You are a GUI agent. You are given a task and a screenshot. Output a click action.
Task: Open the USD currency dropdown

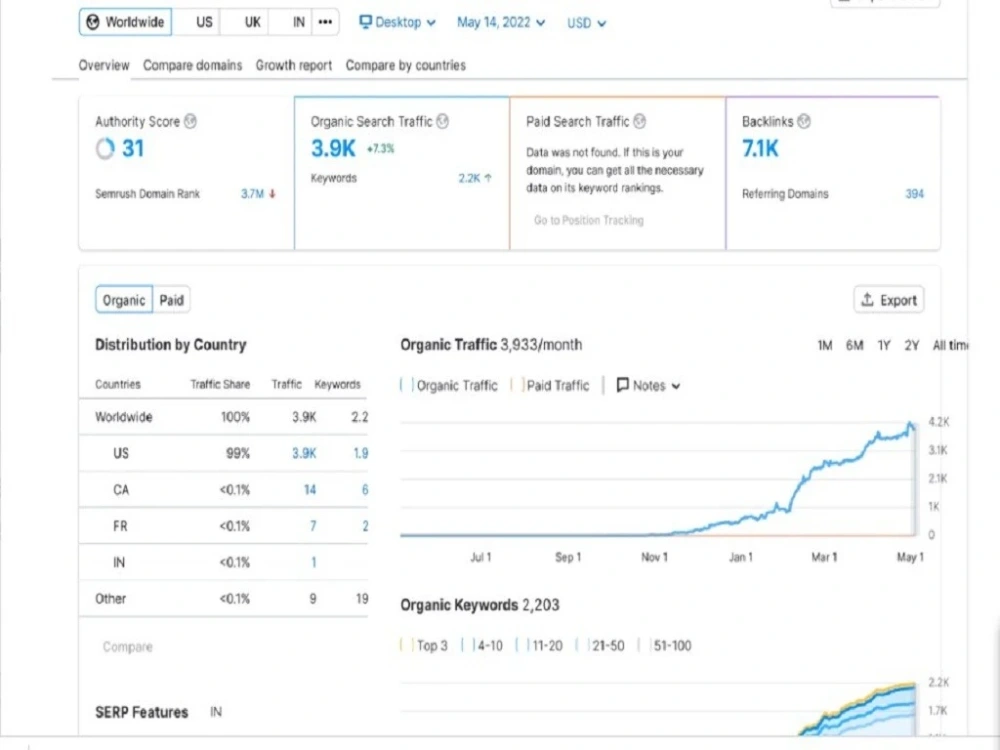pos(586,23)
